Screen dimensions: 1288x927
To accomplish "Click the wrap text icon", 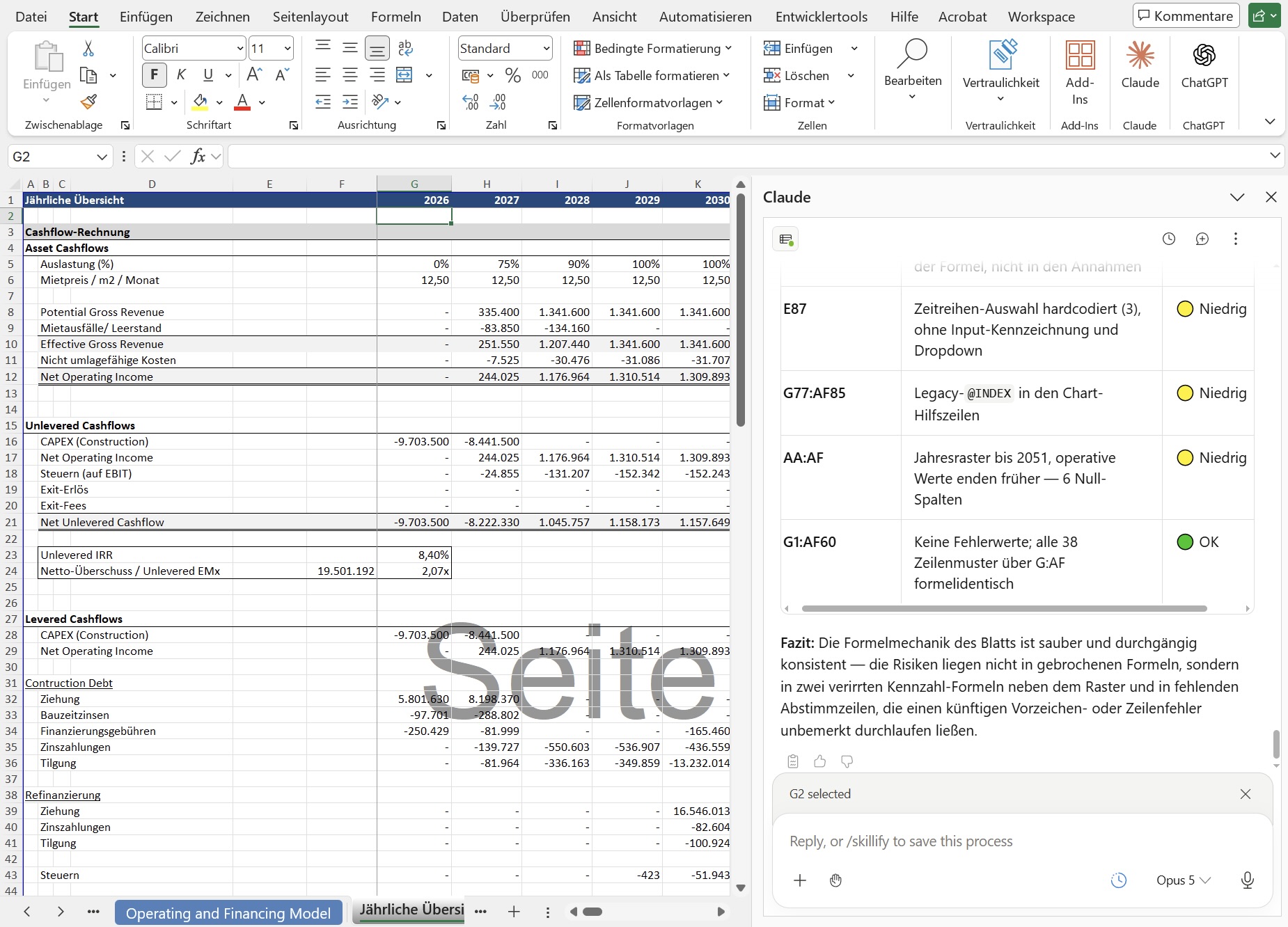I will (x=405, y=47).
